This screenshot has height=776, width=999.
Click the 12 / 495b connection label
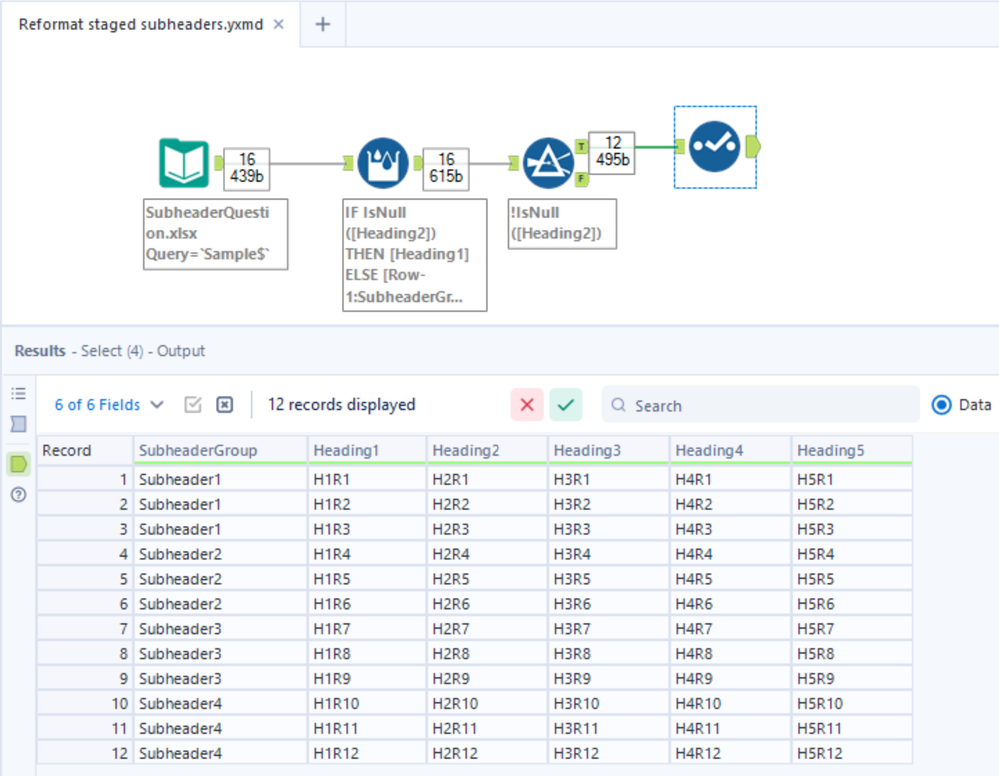tap(612, 152)
